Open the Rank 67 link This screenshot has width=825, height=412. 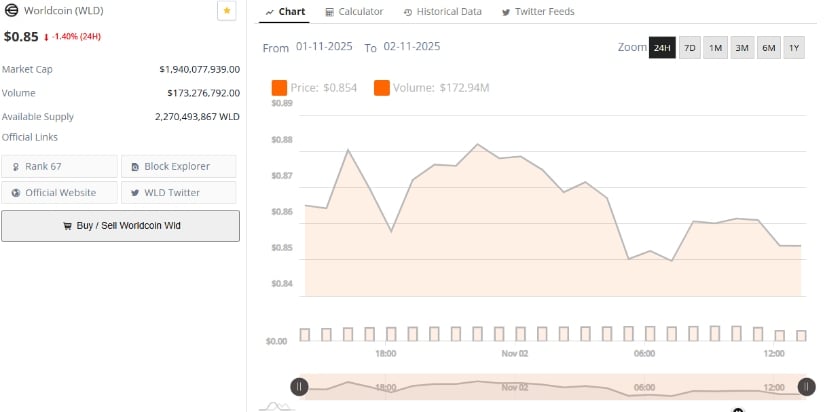[x=59, y=166]
